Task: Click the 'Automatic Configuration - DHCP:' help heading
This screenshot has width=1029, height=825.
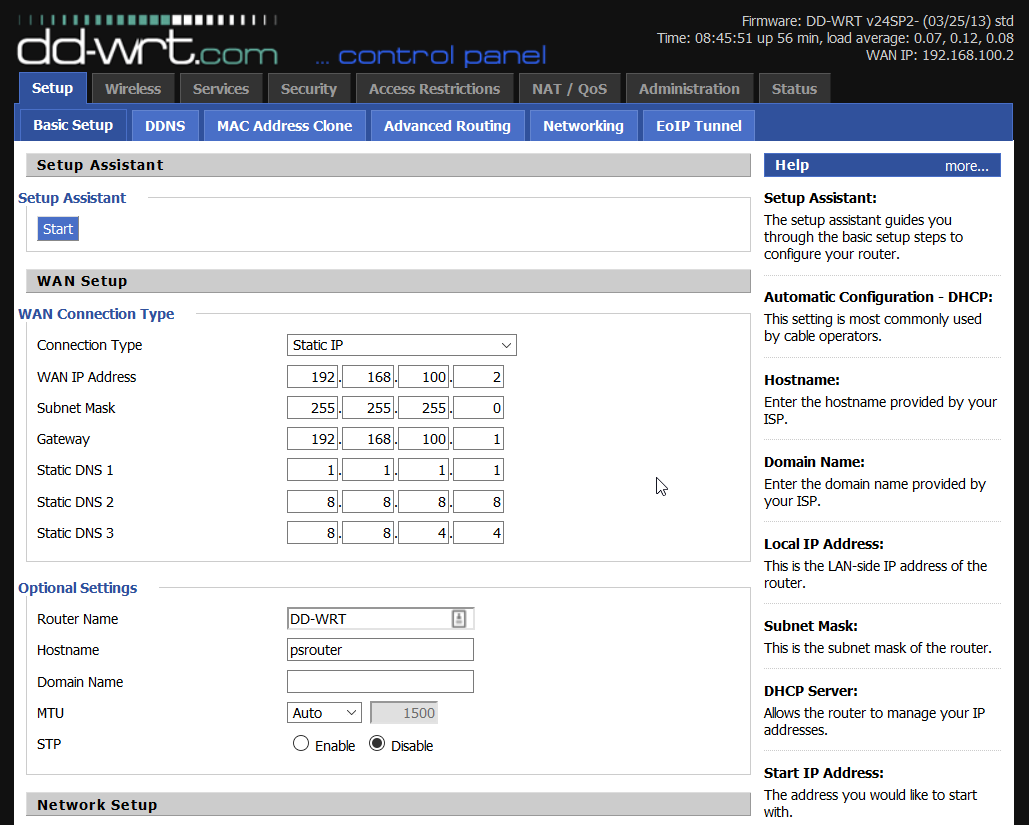Action: click(x=878, y=297)
